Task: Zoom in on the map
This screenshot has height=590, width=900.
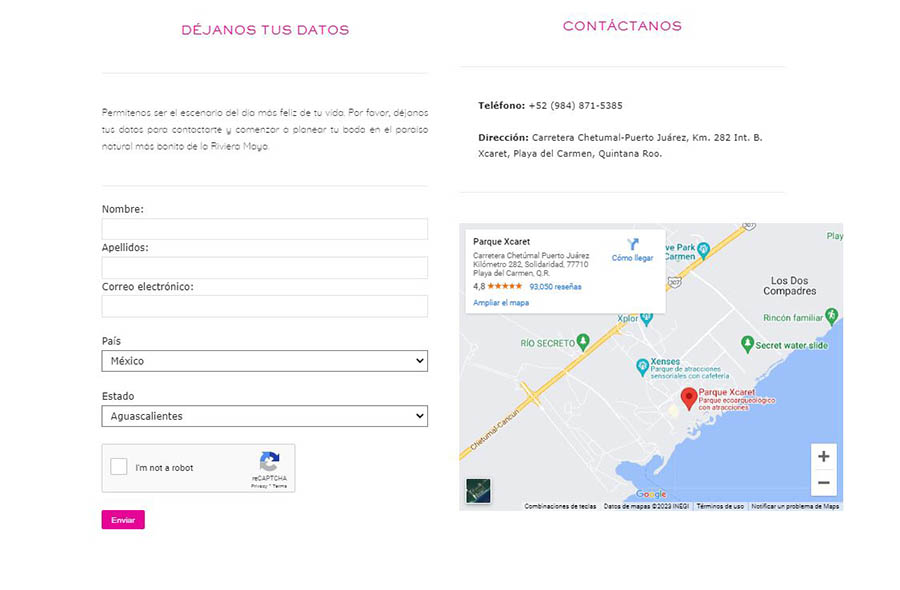Action: (x=823, y=456)
